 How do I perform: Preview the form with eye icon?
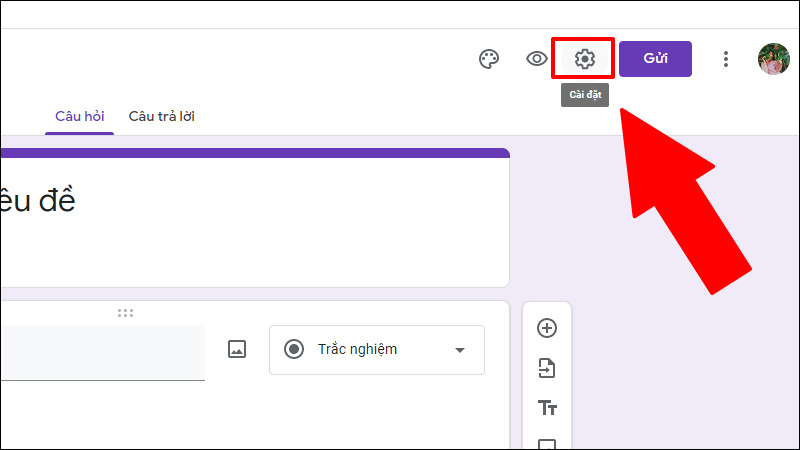[x=536, y=59]
